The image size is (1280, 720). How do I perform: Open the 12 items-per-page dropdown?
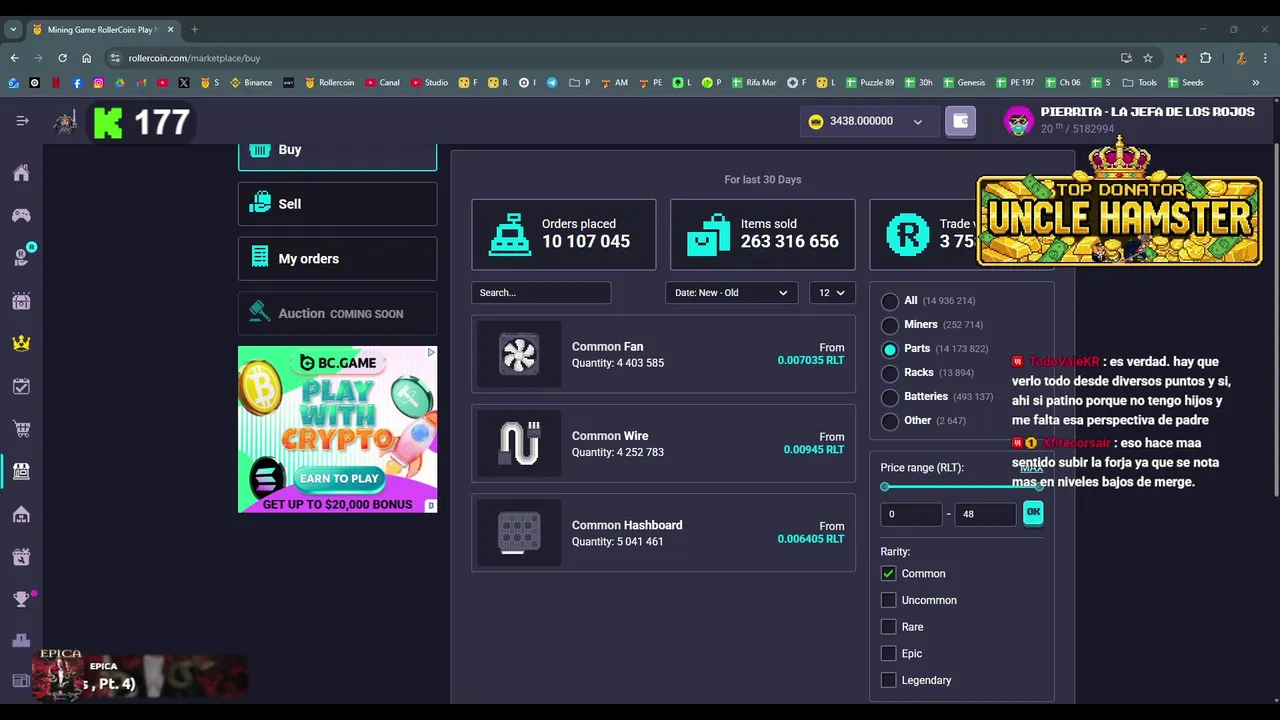click(x=832, y=293)
